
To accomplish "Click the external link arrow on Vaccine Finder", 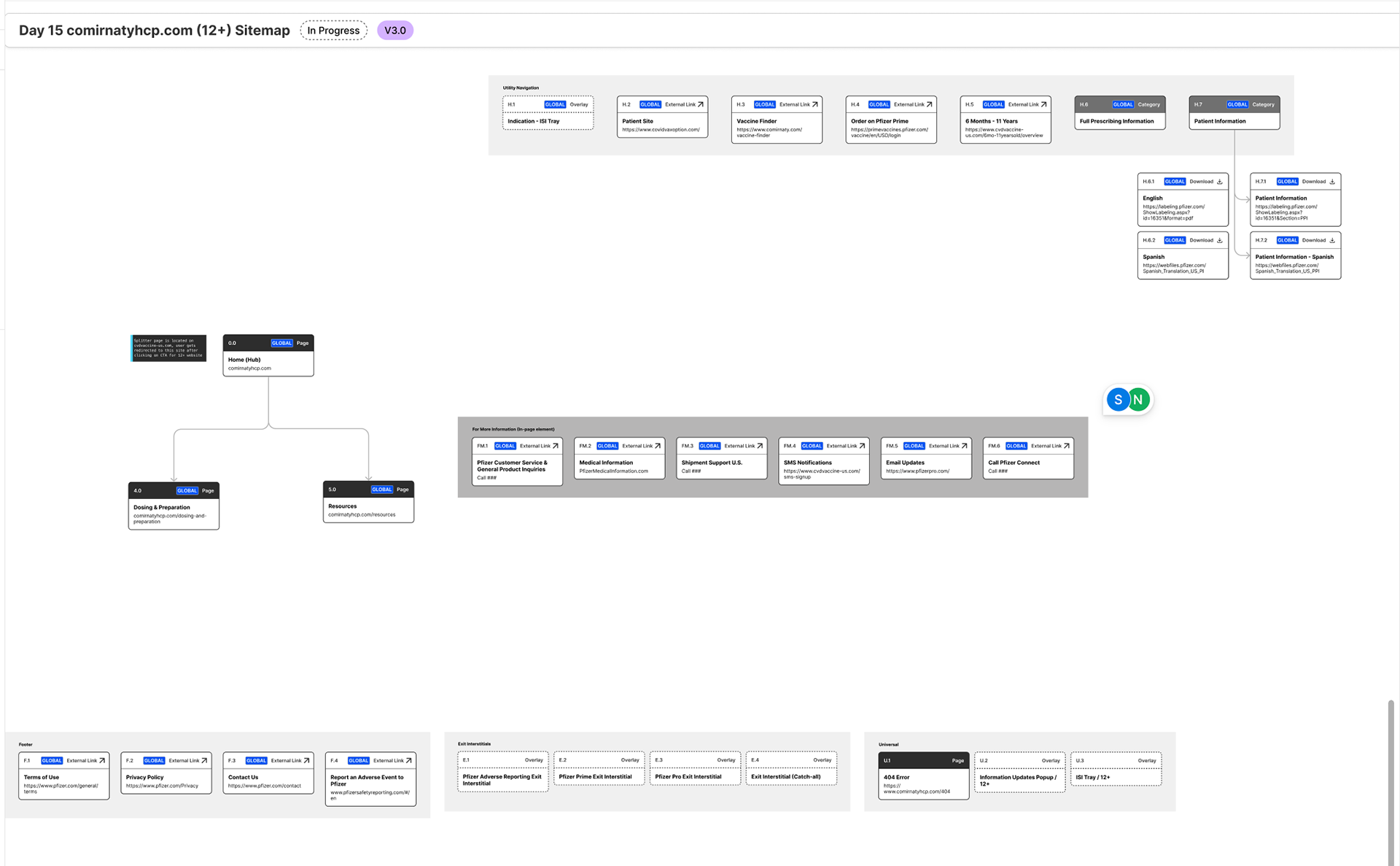I will 815,104.
